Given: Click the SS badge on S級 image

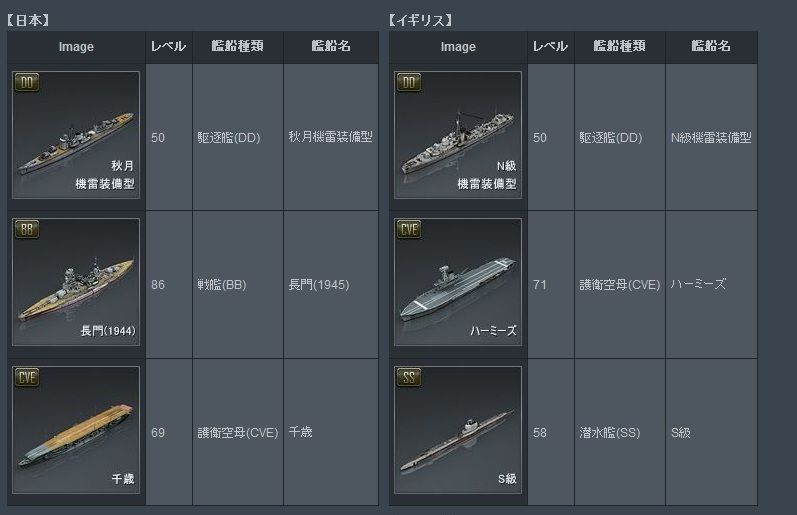Looking at the screenshot, I should 409,377.
